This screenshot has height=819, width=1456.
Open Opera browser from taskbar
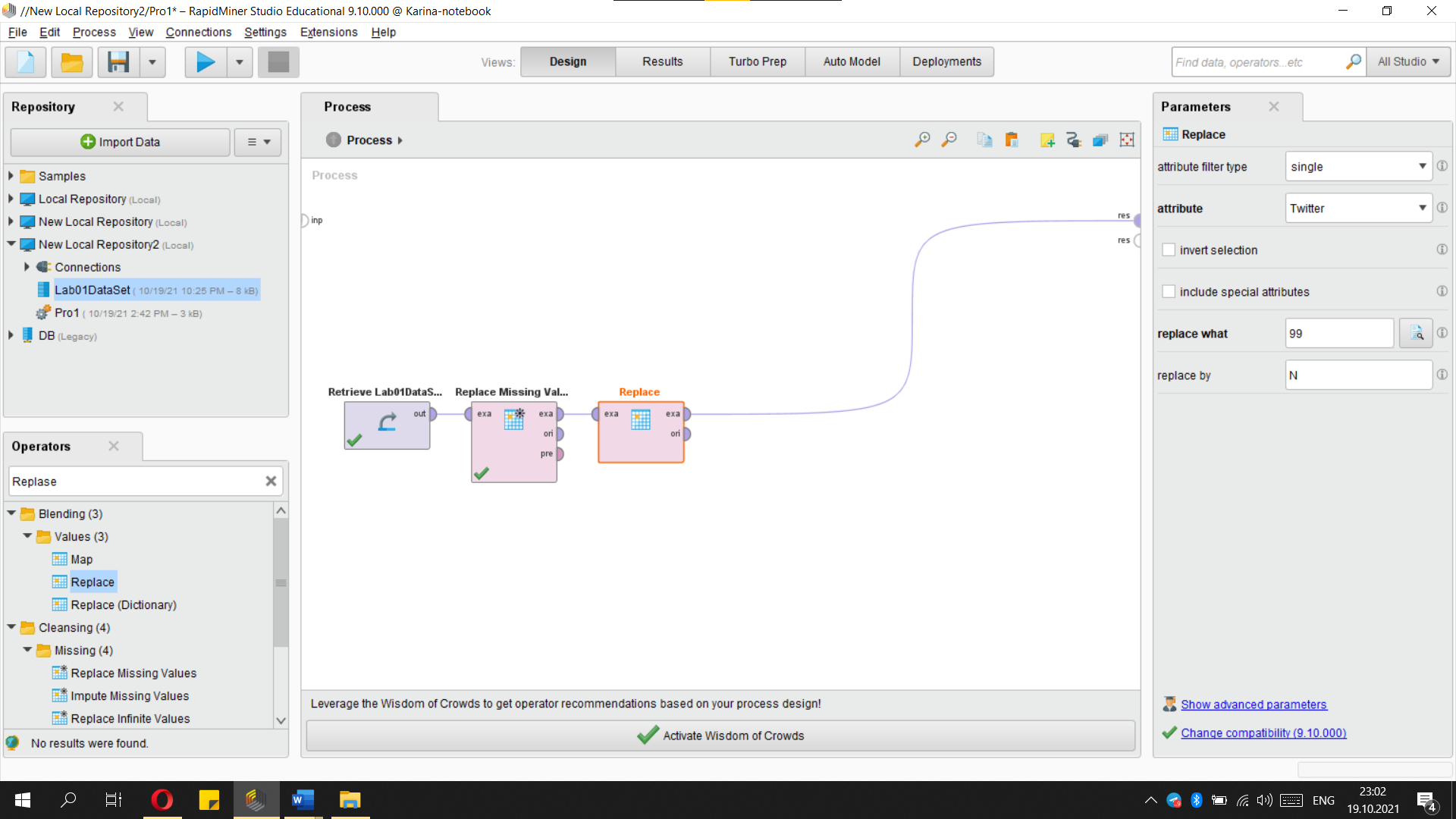[162, 800]
